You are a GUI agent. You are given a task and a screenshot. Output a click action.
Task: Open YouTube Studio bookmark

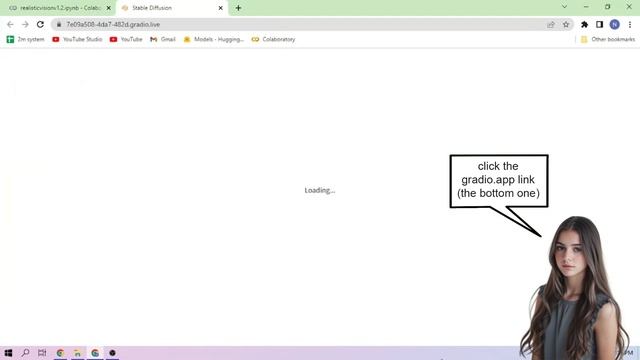[77, 39]
